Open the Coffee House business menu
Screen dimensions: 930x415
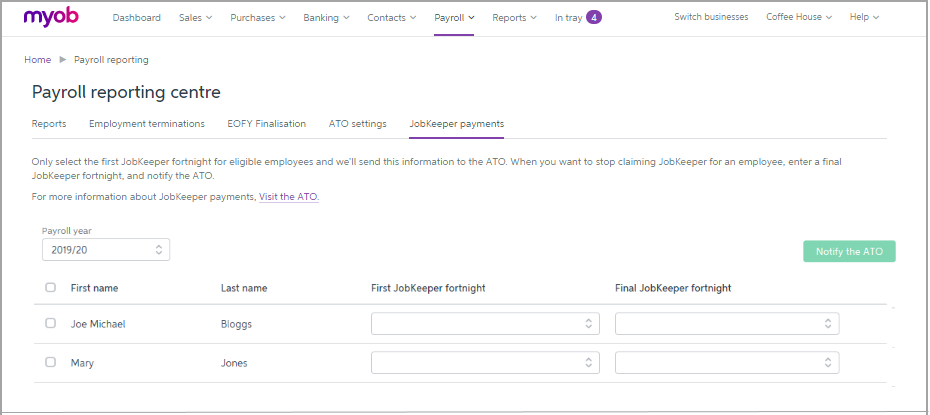tap(798, 17)
